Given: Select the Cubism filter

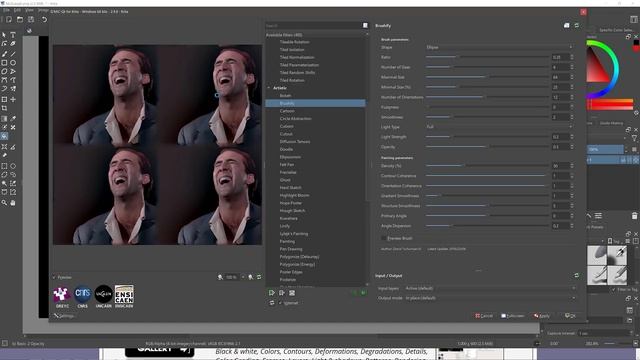Looking at the screenshot, I should [x=287, y=126].
